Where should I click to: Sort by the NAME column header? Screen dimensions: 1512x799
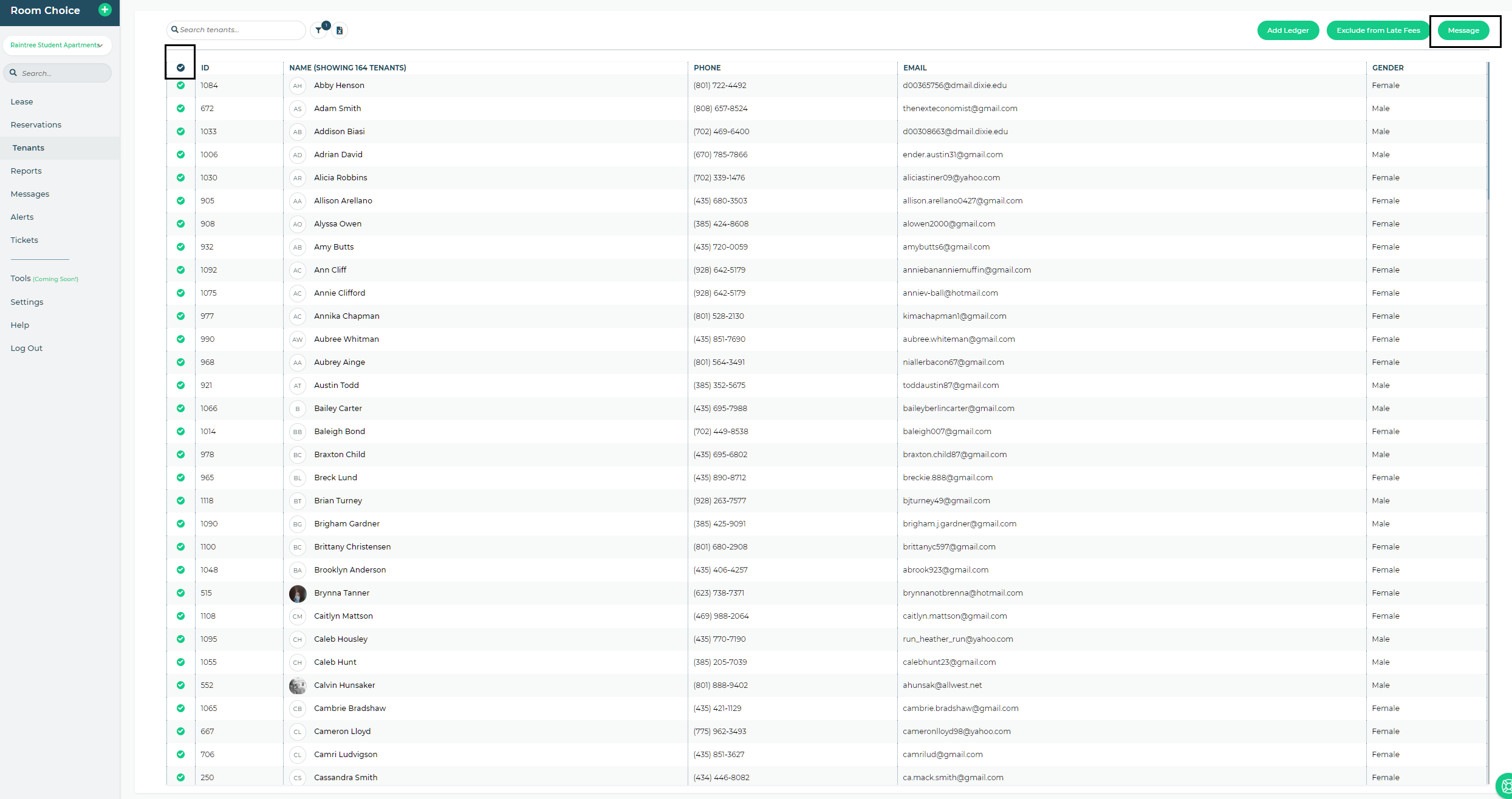tap(347, 67)
